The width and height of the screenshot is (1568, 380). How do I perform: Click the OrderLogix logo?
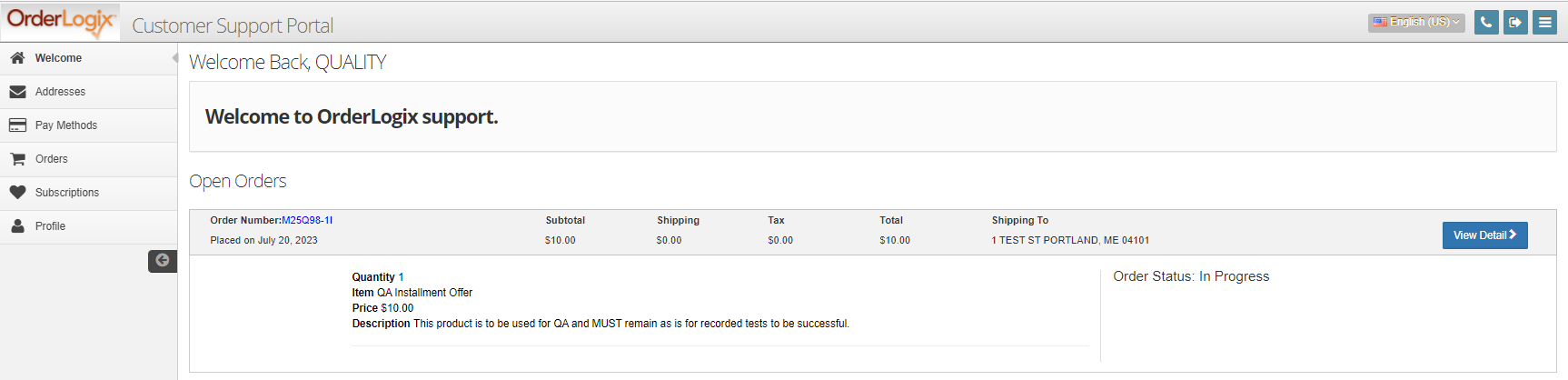pyautogui.click(x=61, y=22)
